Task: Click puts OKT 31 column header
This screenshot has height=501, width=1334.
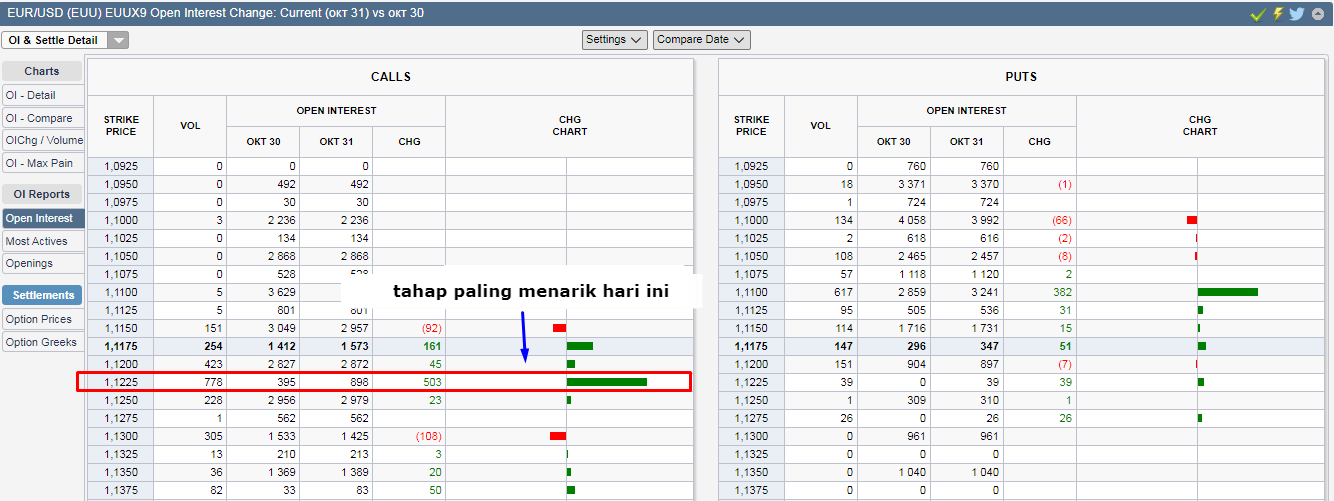Action: [967, 141]
